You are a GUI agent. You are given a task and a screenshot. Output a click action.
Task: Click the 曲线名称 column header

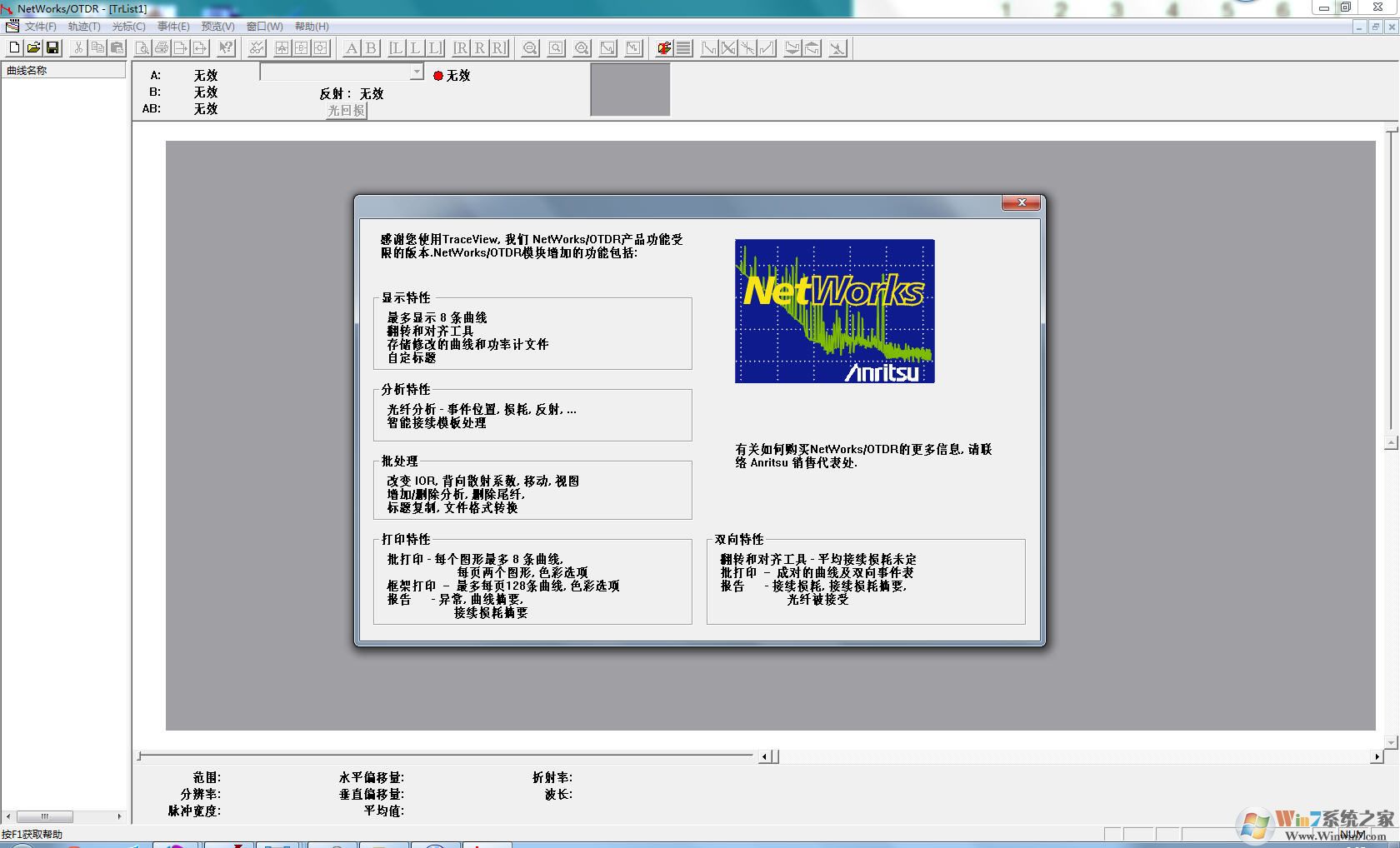click(x=64, y=71)
